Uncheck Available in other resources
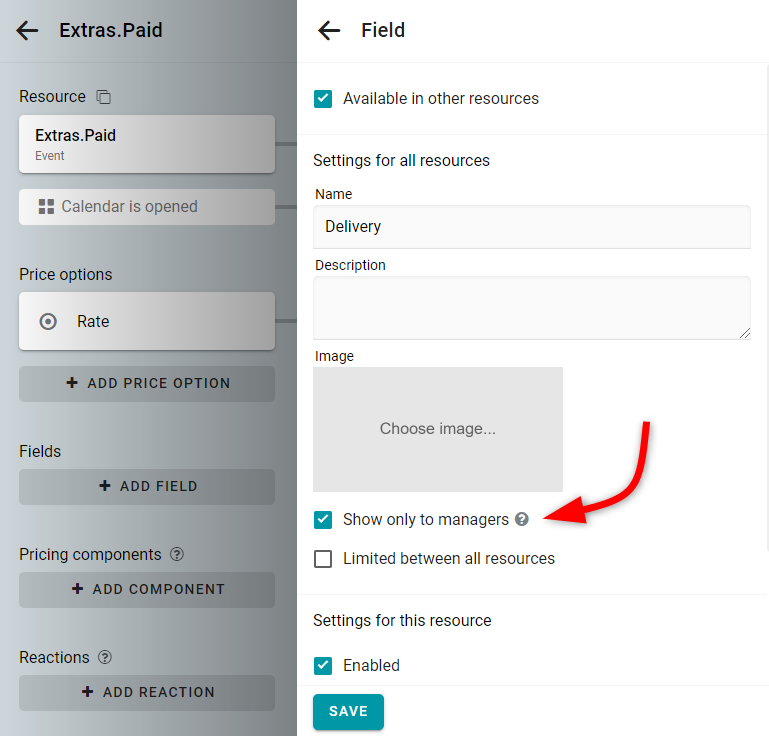Image resolution: width=769 pixels, height=736 pixels. point(323,99)
